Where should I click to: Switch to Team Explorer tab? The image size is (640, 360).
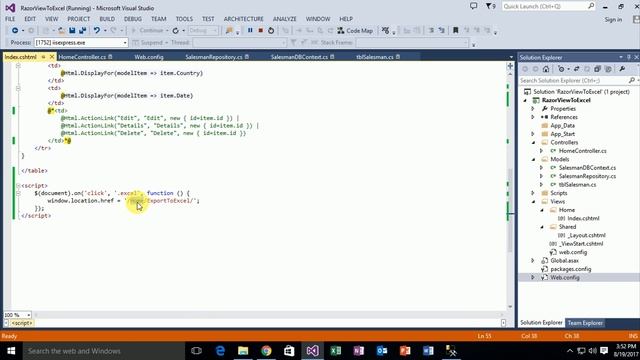point(585,323)
